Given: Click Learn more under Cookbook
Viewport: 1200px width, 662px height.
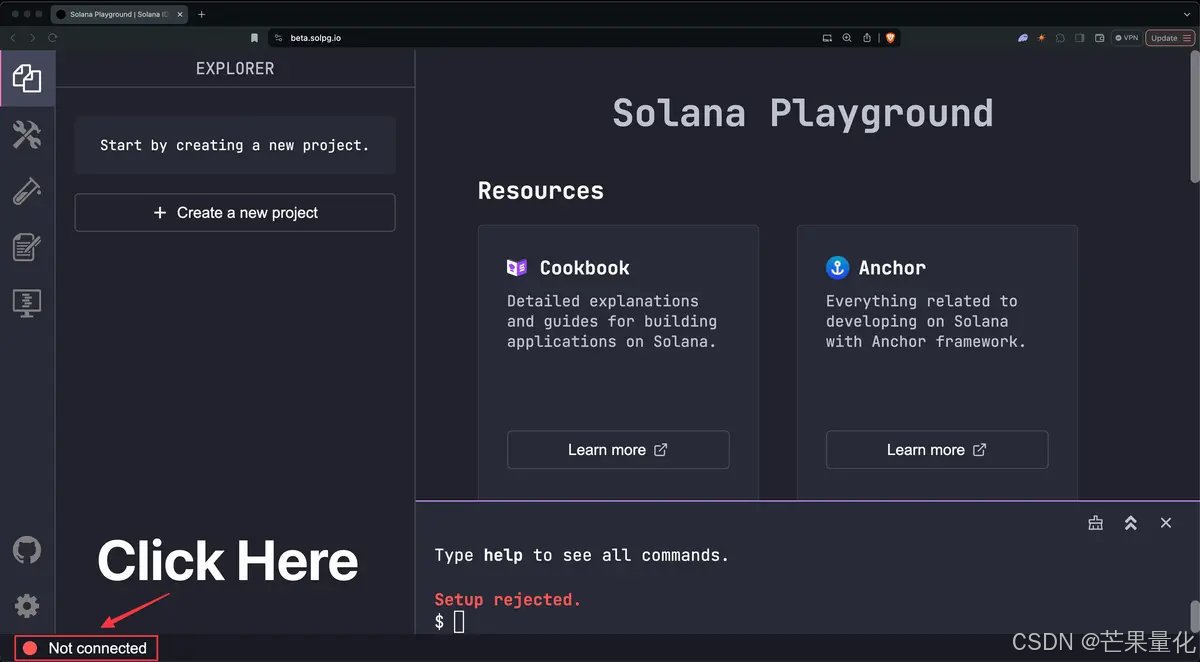Looking at the screenshot, I should [618, 450].
